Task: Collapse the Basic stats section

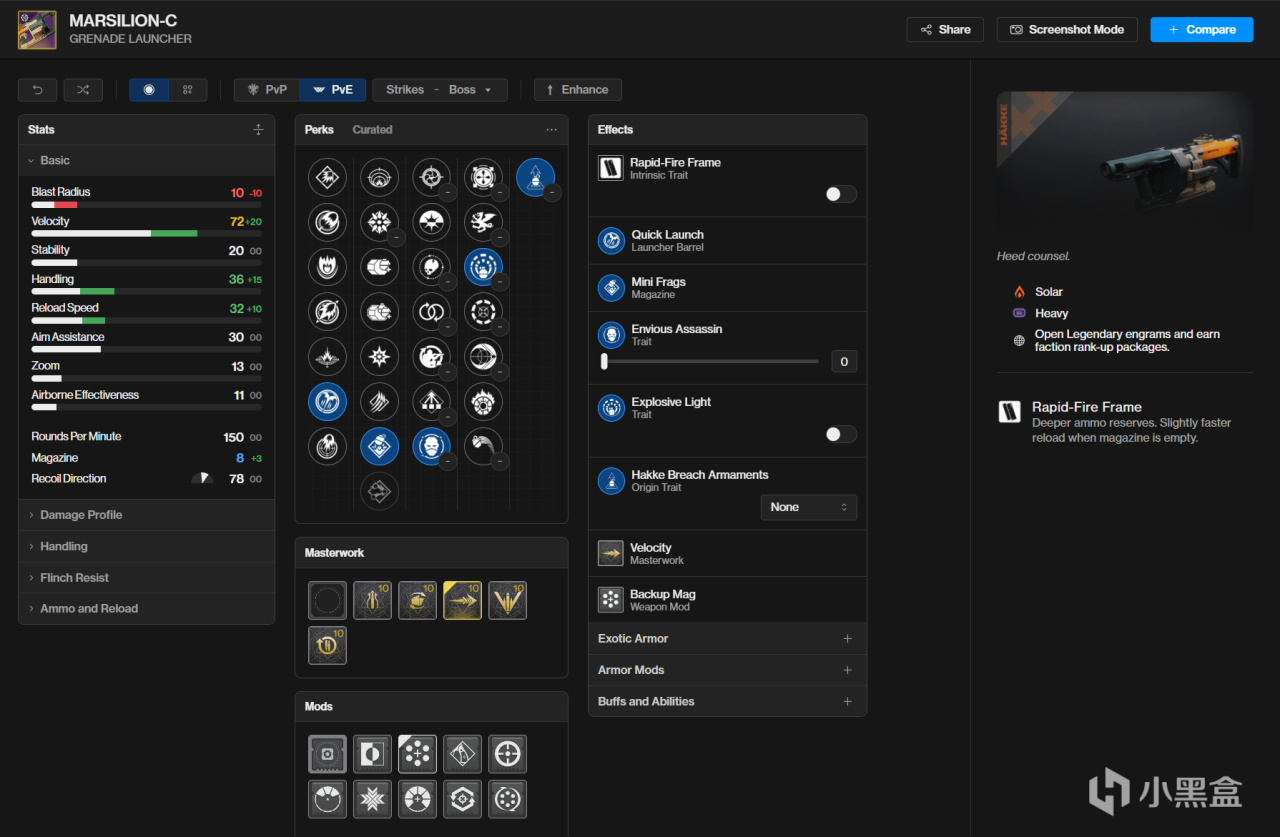Action: pyautogui.click(x=146, y=160)
